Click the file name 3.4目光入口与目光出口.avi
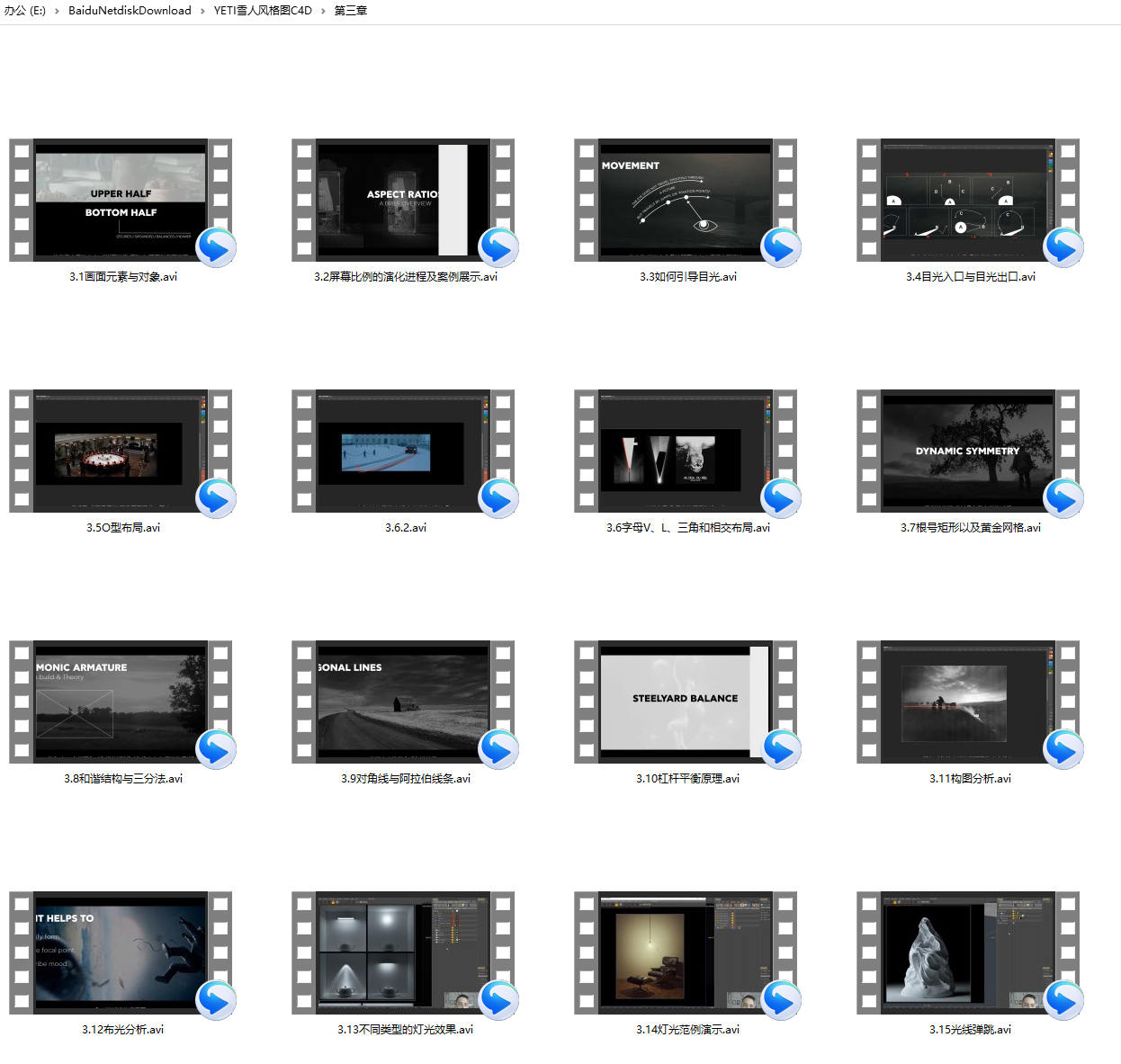Viewport: 1121px width, 1064px height. coord(970,277)
